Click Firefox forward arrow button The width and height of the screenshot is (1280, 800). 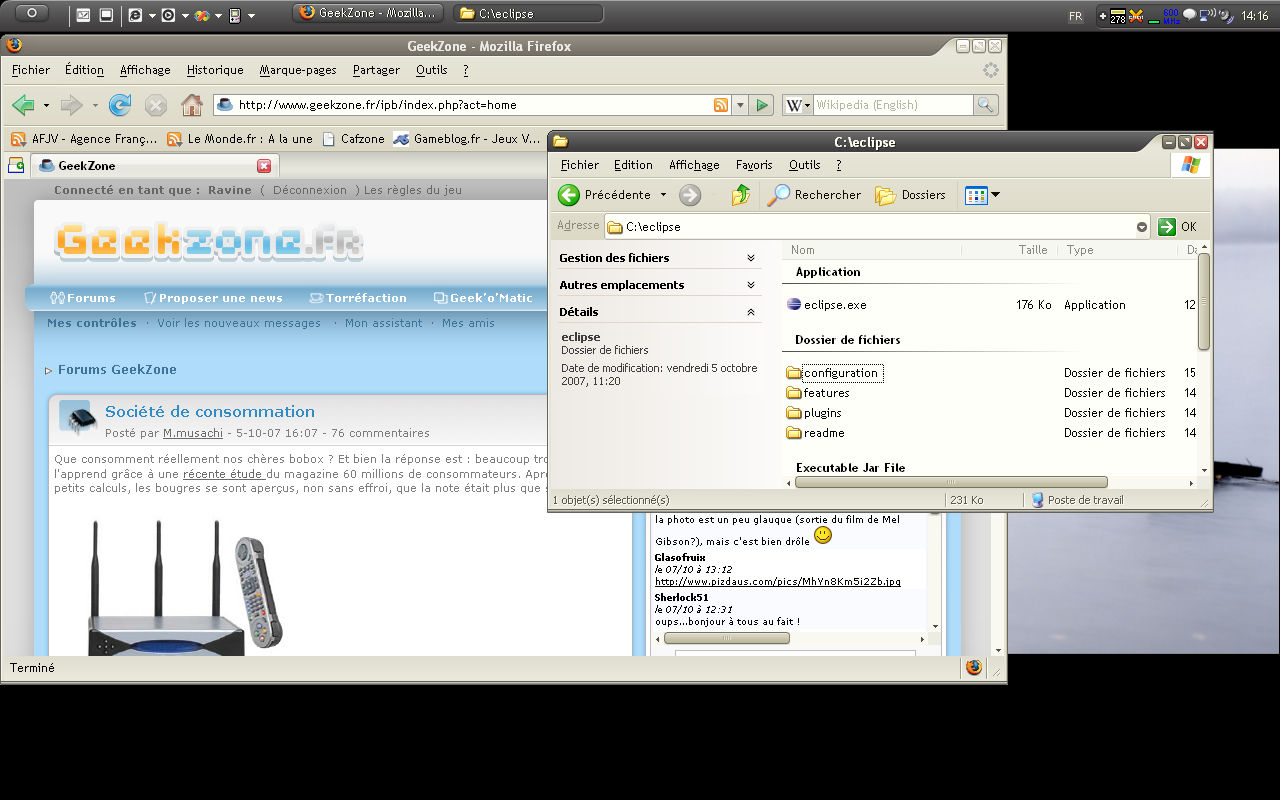click(71, 105)
